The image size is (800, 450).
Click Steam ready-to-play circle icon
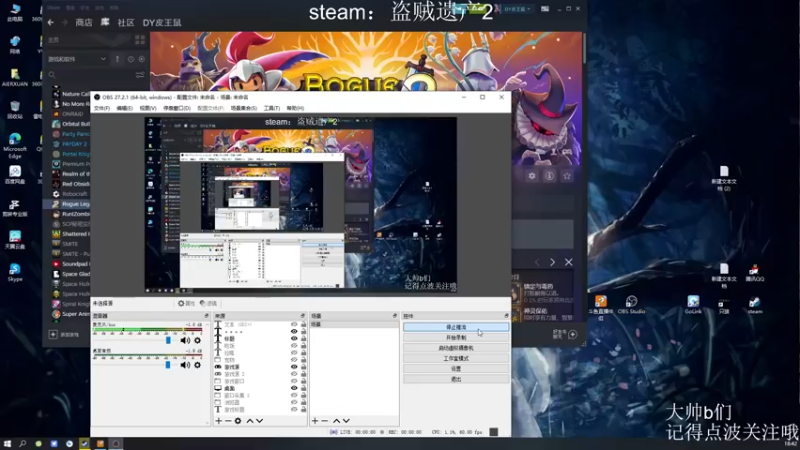[x=141, y=59]
